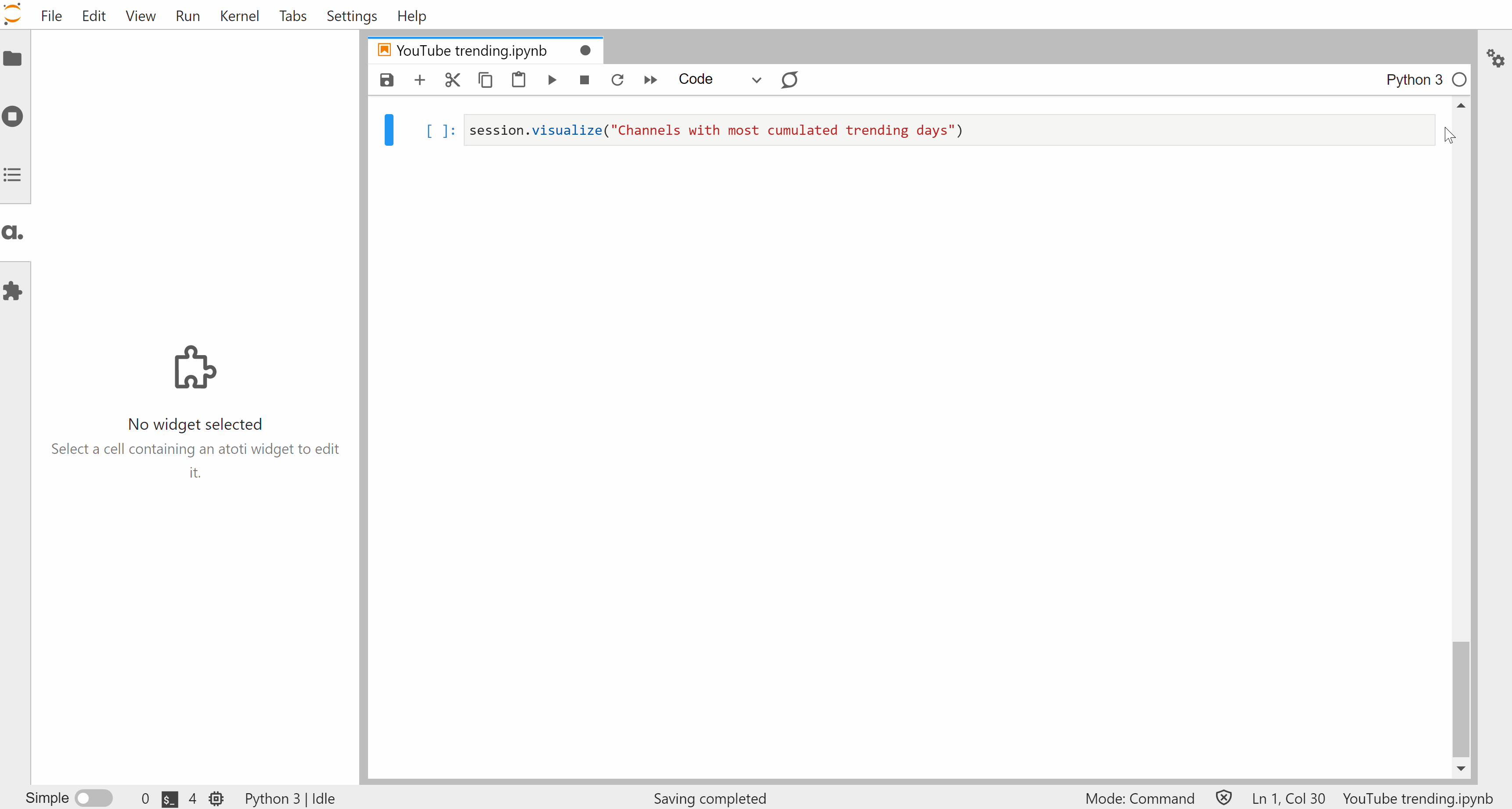Toggle Simple interface mode switch
Screen dimensions: 1512x809
(x=94, y=798)
